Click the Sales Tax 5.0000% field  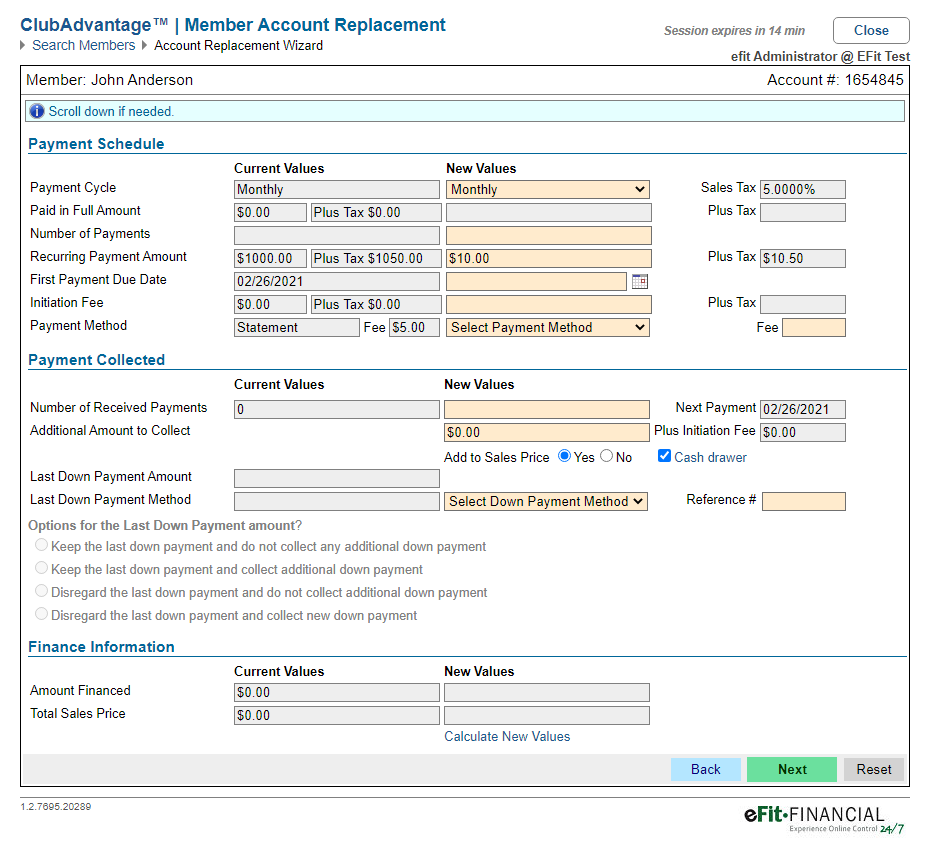point(803,189)
